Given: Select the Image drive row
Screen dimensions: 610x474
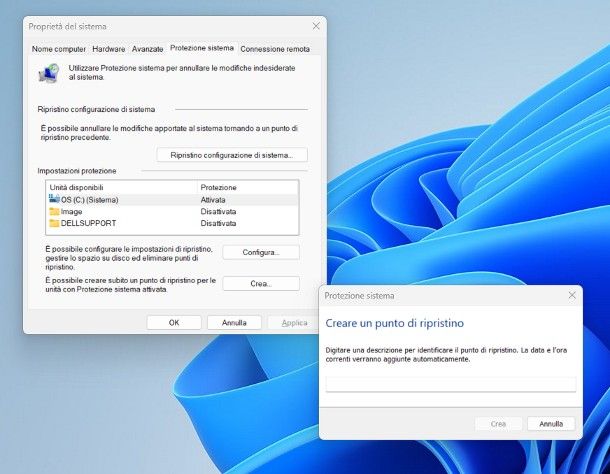Looking at the screenshot, I should 172,211.
